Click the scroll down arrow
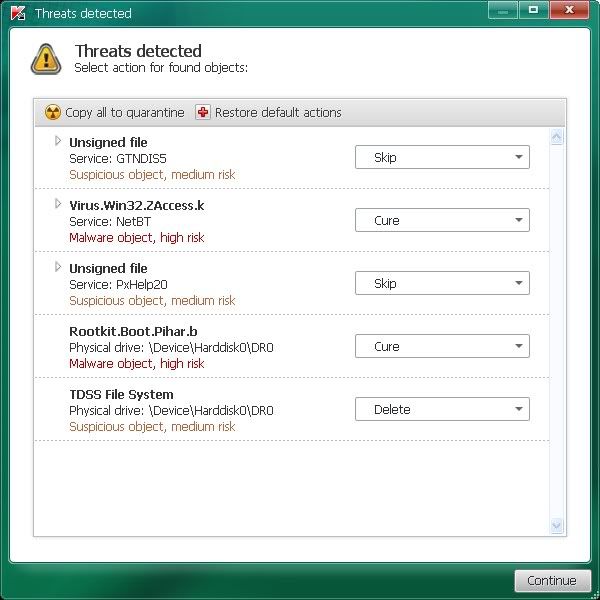Image resolution: width=600 pixels, height=600 pixels. [x=556, y=525]
